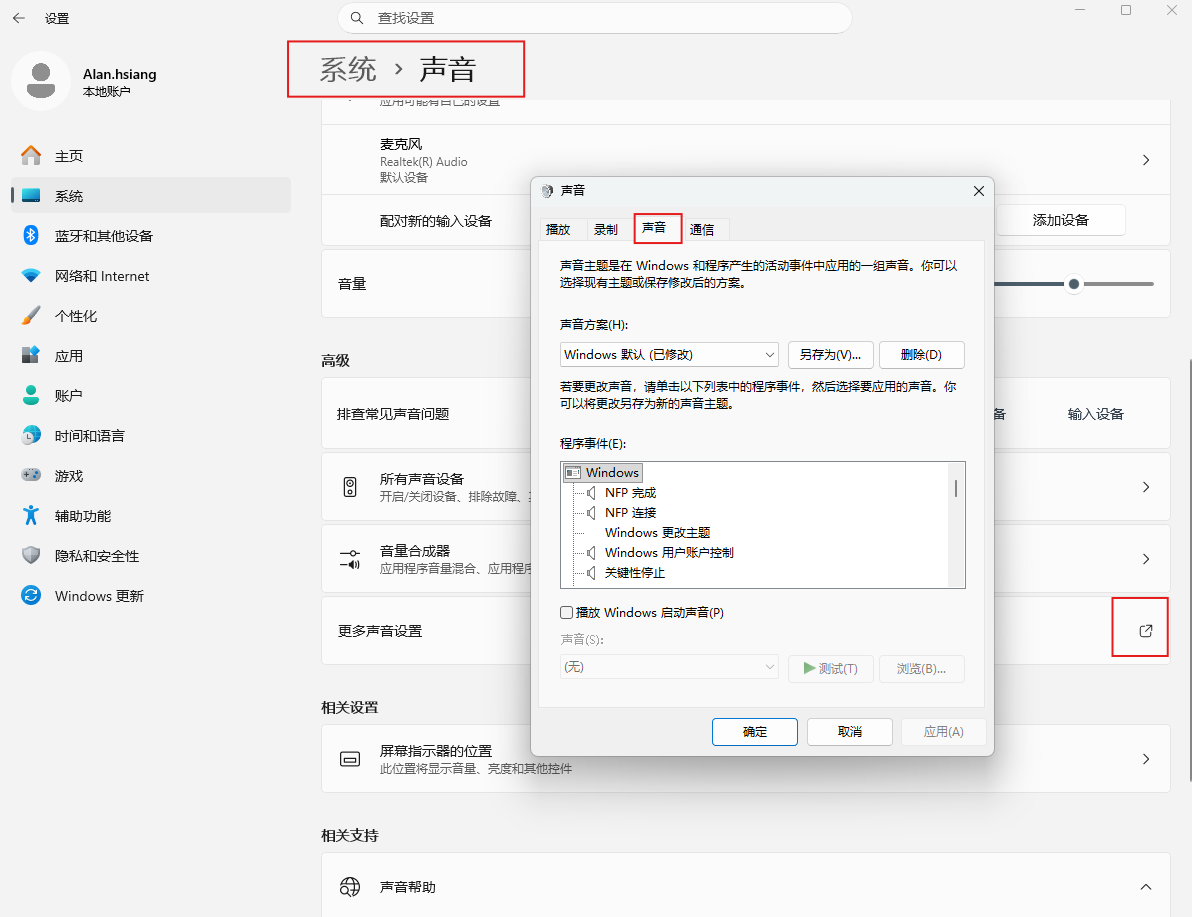This screenshot has height=917, width=1192.
Task: Expand the 所有声音设备 row chevron
Action: coord(1146,487)
